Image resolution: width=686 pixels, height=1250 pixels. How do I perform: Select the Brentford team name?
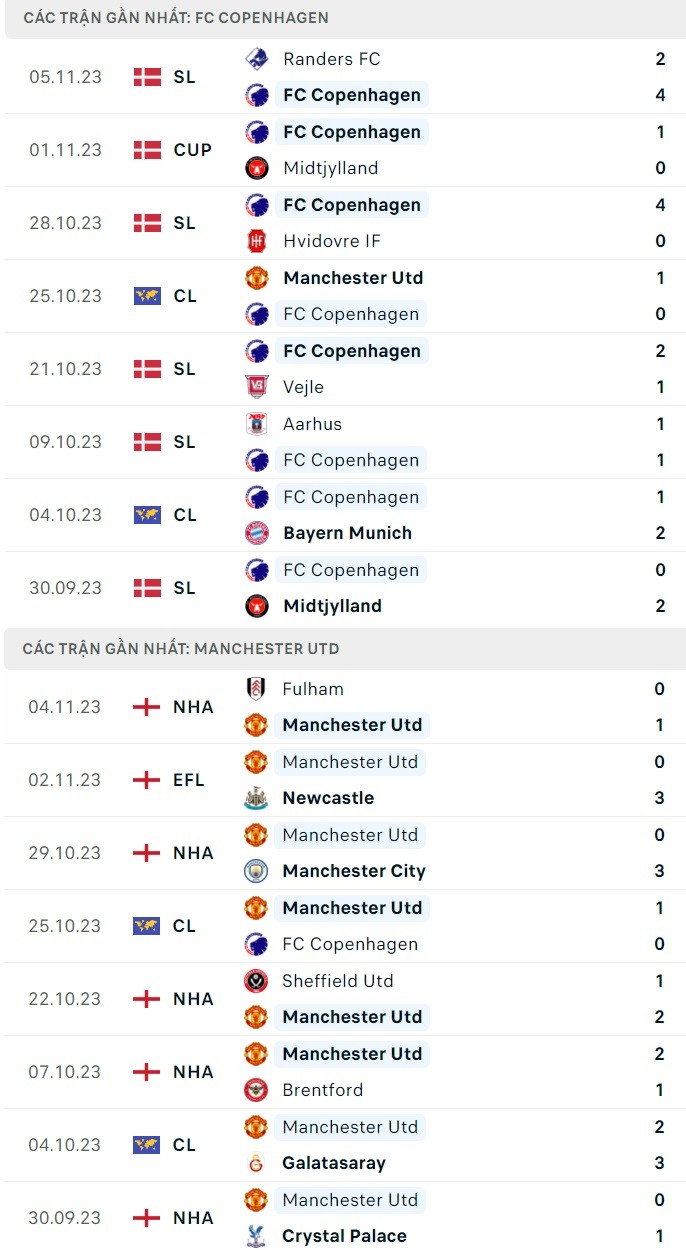click(322, 1090)
